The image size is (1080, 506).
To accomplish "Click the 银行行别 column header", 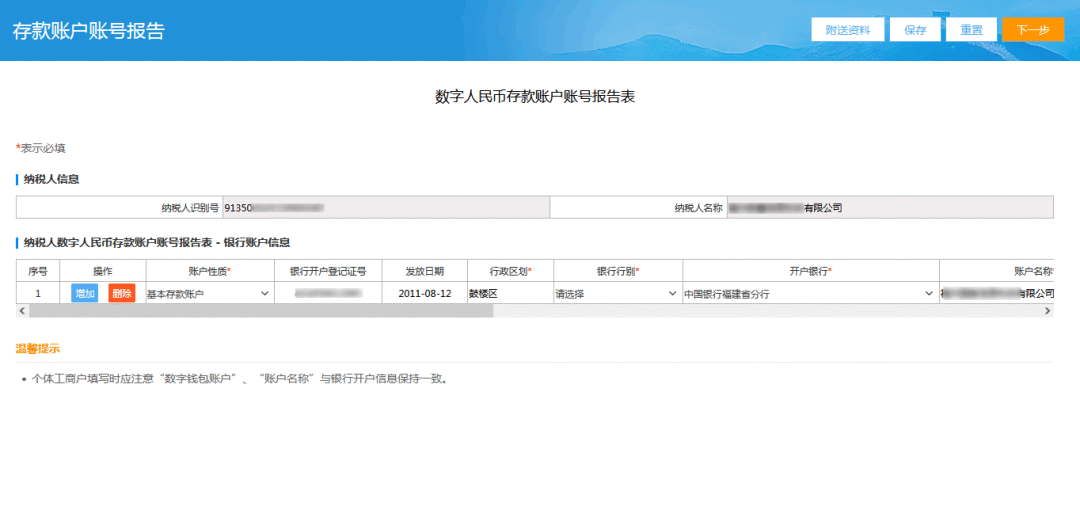I will click(618, 271).
